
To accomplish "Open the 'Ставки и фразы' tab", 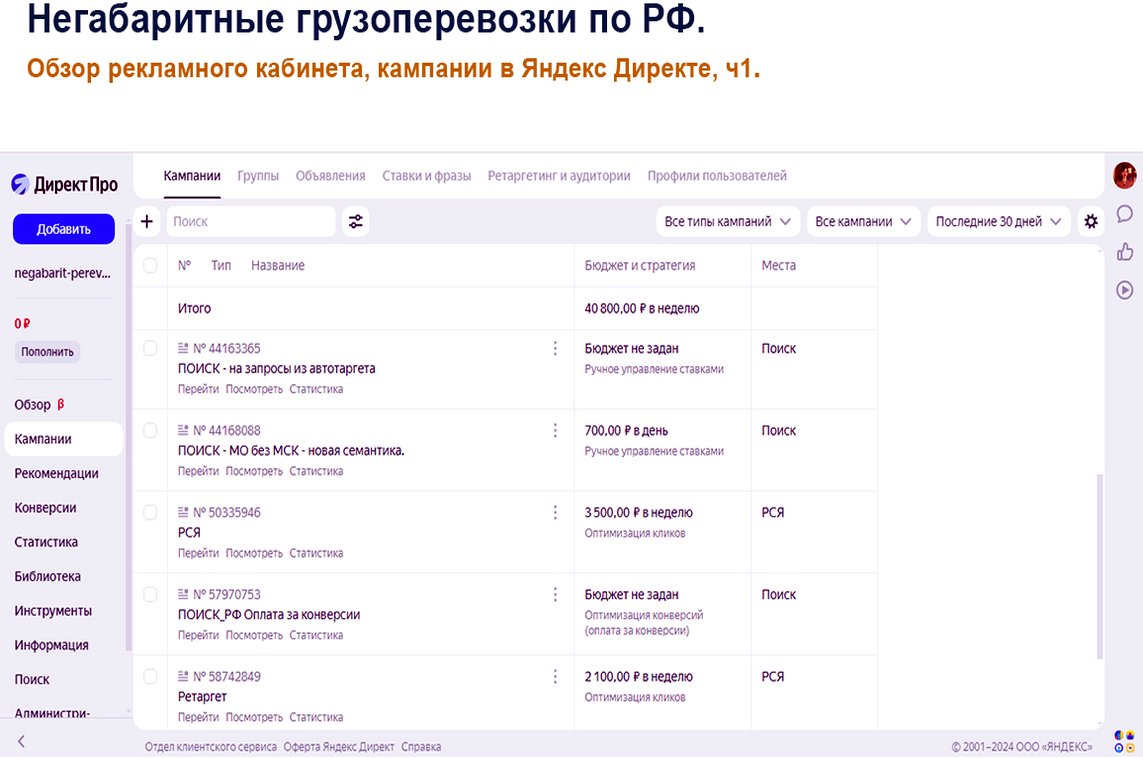I will pos(426,176).
